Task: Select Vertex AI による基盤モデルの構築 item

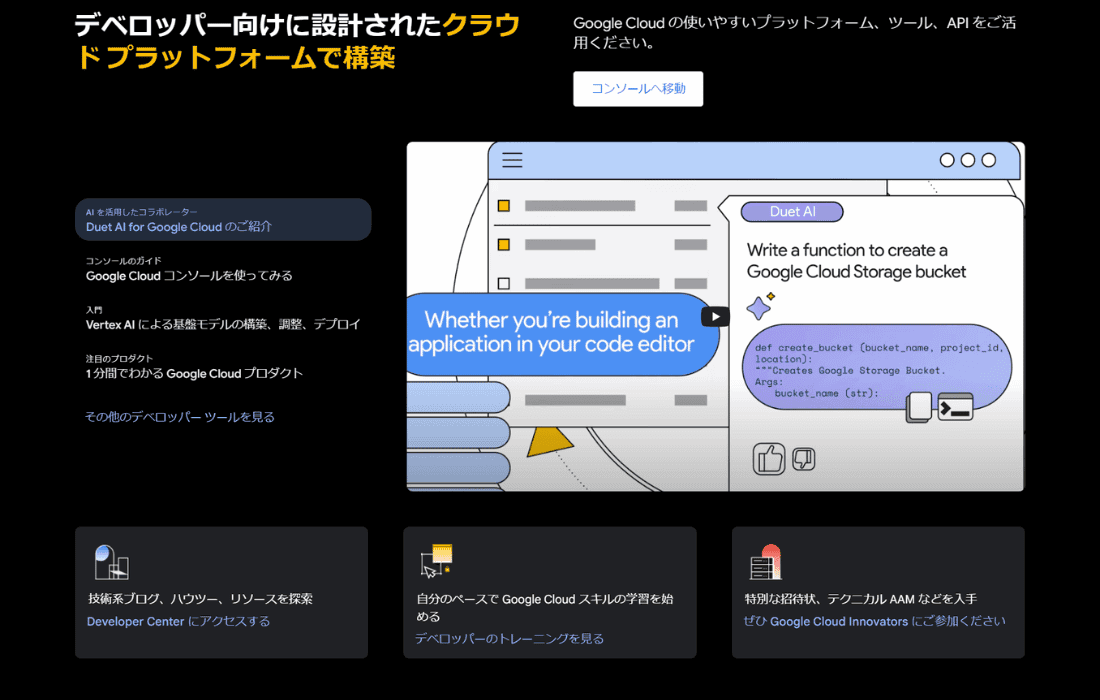Action: [223, 318]
